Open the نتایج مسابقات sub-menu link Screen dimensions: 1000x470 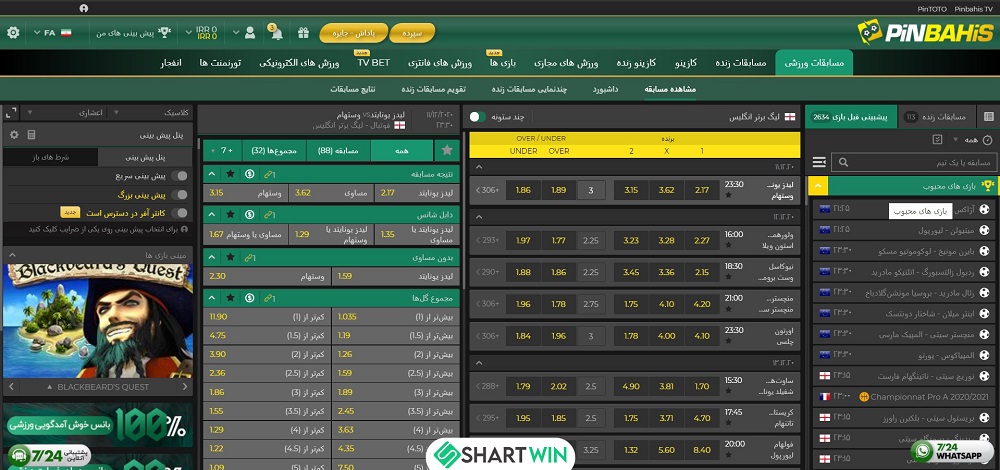coord(353,89)
